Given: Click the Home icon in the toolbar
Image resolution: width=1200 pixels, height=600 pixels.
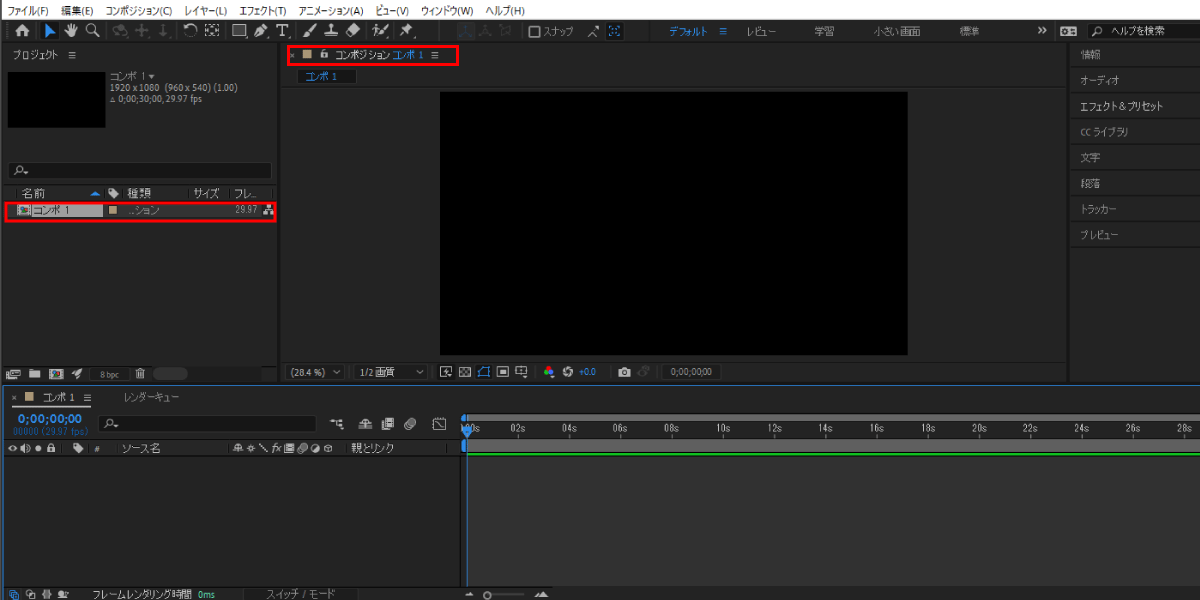Looking at the screenshot, I should [x=22, y=31].
